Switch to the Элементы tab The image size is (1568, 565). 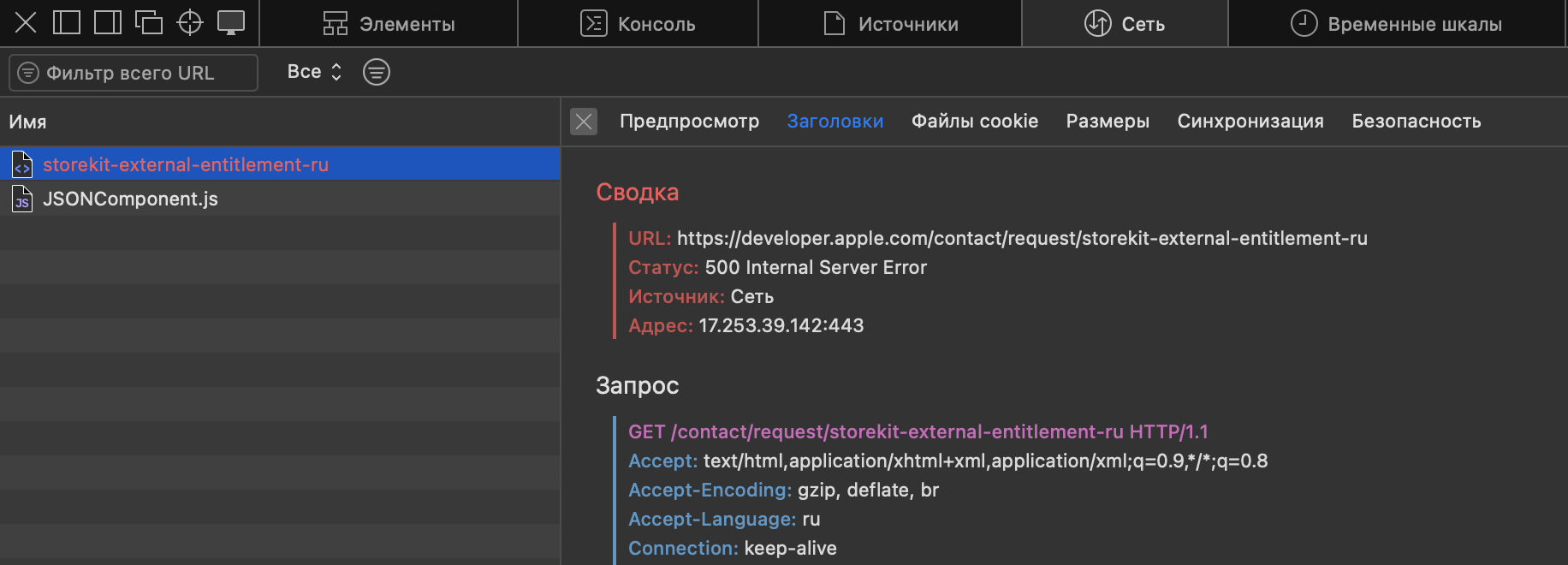389,24
